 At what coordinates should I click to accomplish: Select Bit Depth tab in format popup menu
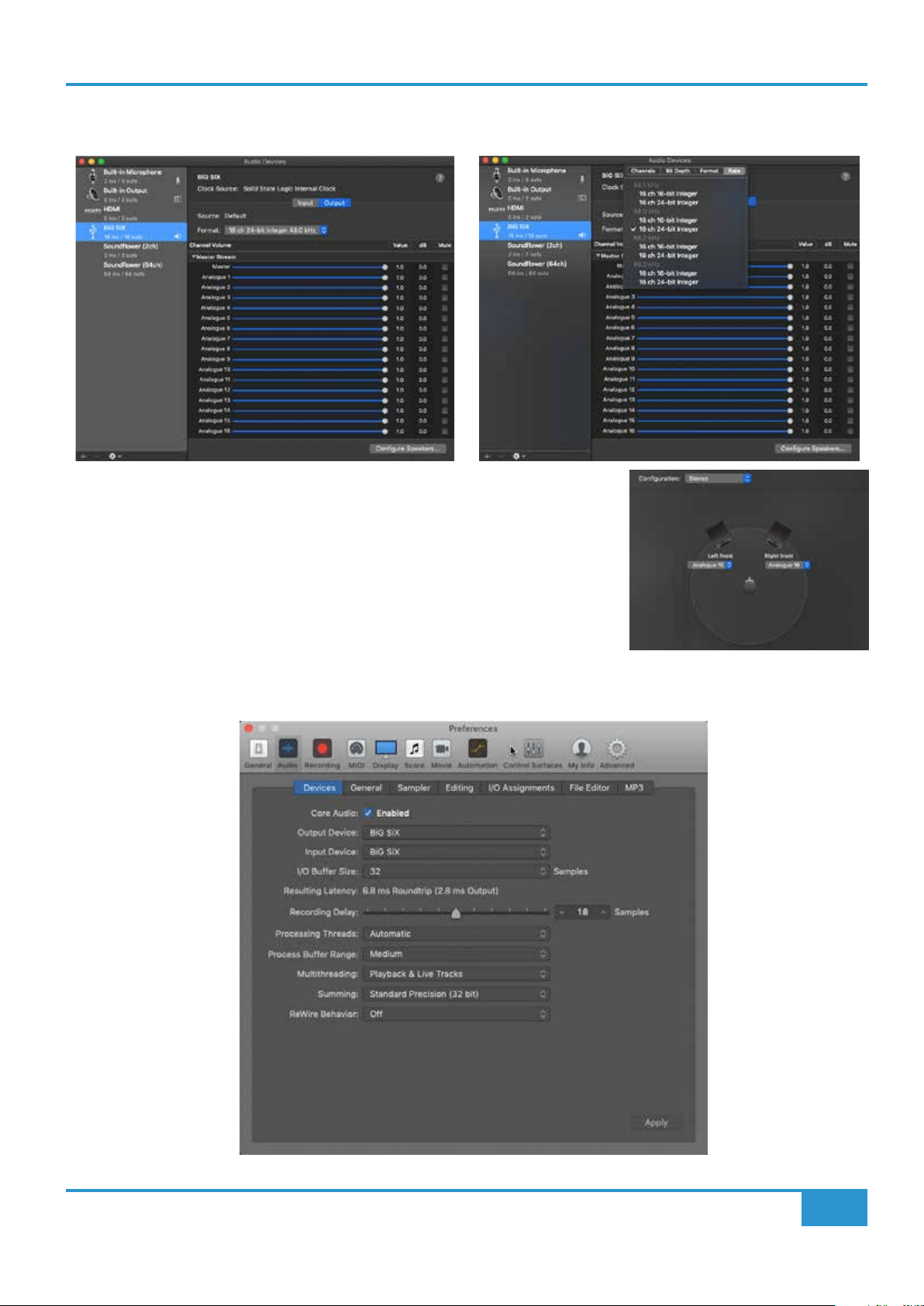click(x=677, y=171)
